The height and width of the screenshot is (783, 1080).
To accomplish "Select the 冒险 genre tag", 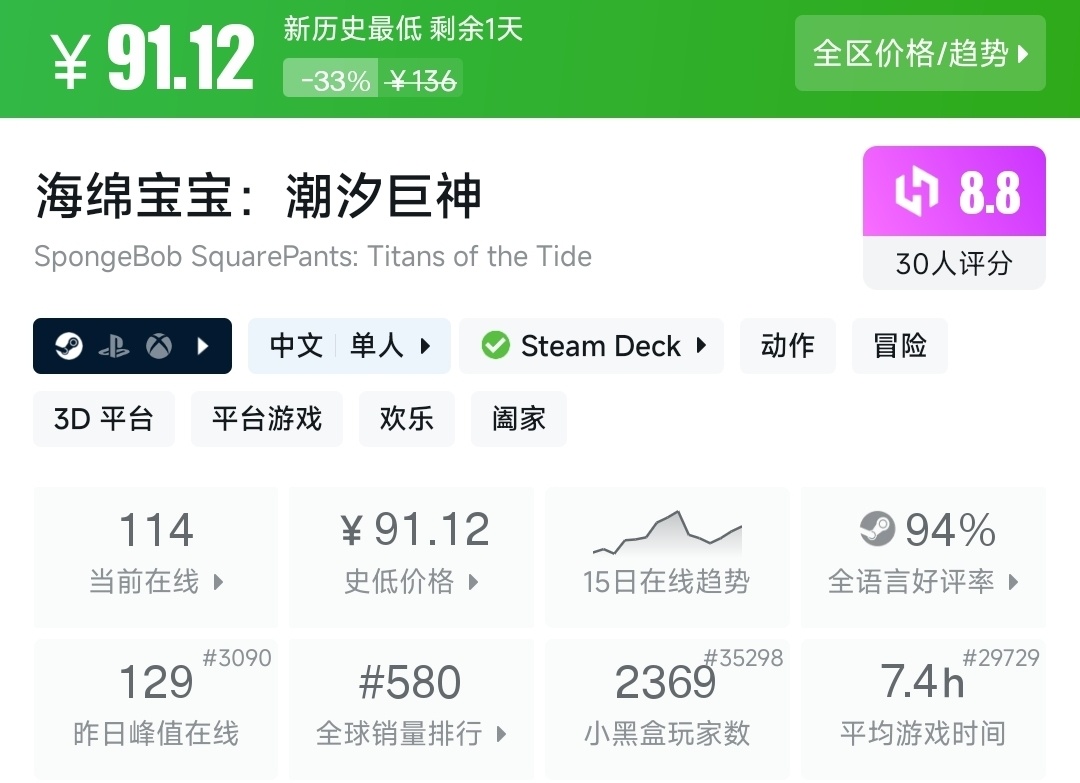I will pyautogui.click(x=900, y=346).
